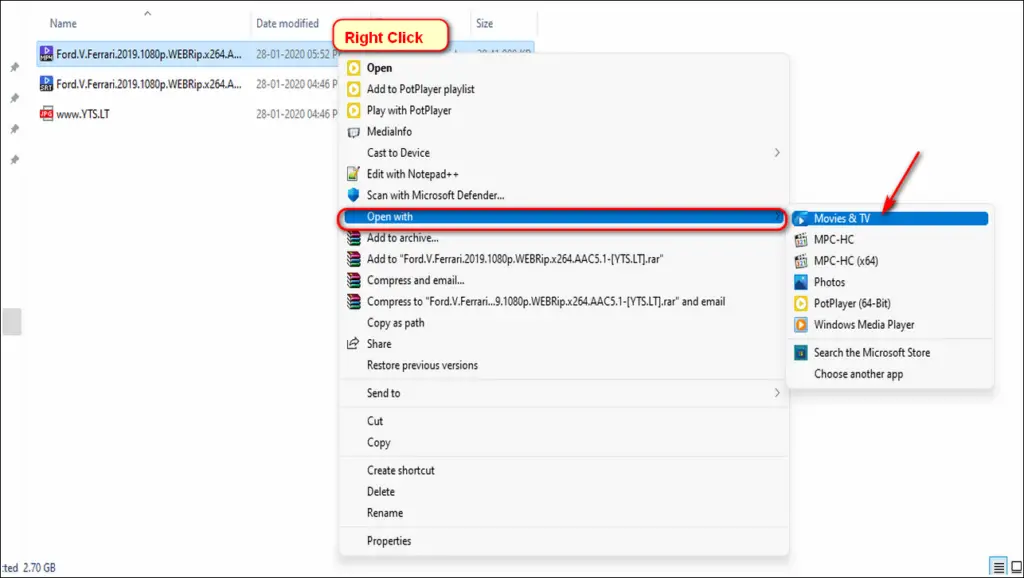The width and height of the screenshot is (1024, 578).
Task: Choose Properties from the context menu
Action: [x=389, y=541]
